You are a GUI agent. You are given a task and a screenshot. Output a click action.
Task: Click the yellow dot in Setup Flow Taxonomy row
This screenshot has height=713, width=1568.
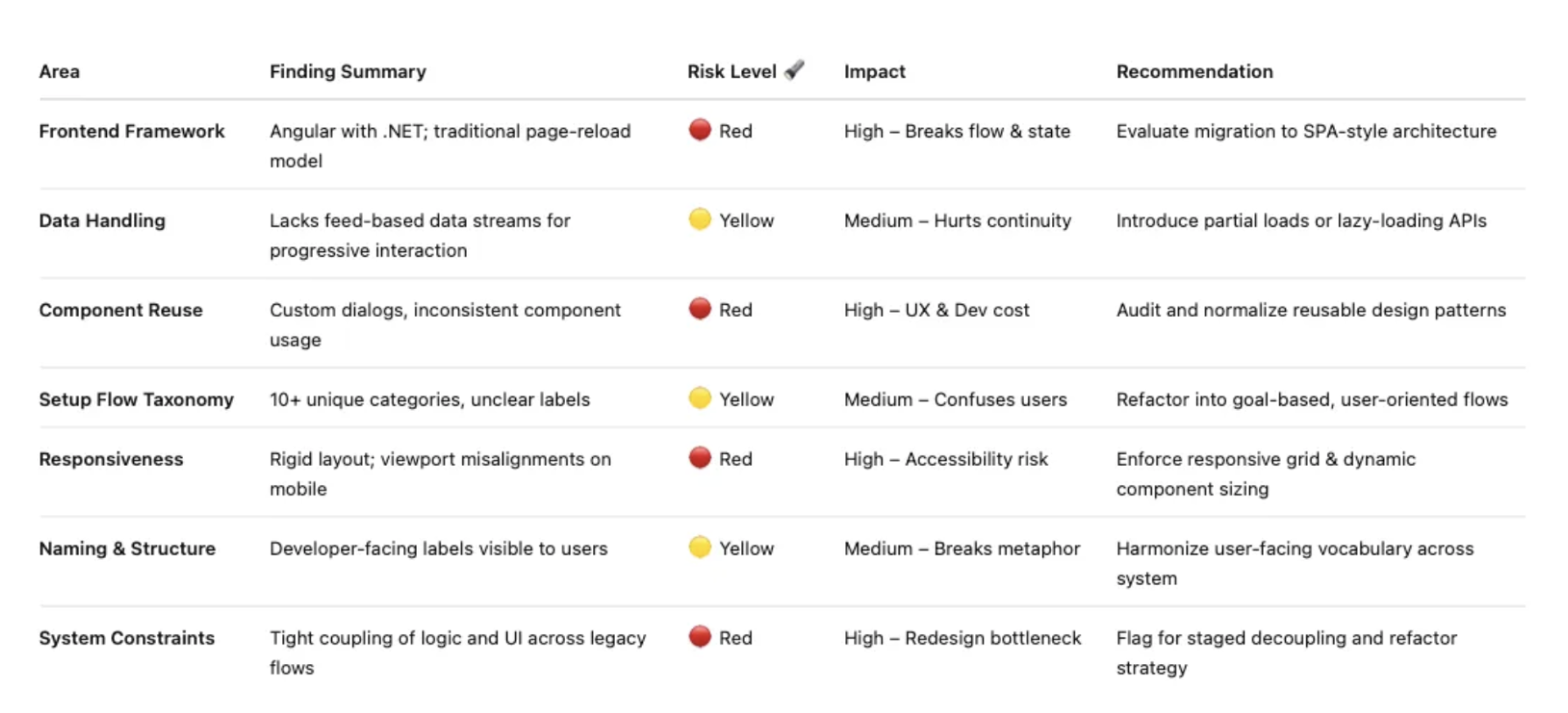[x=700, y=399]
